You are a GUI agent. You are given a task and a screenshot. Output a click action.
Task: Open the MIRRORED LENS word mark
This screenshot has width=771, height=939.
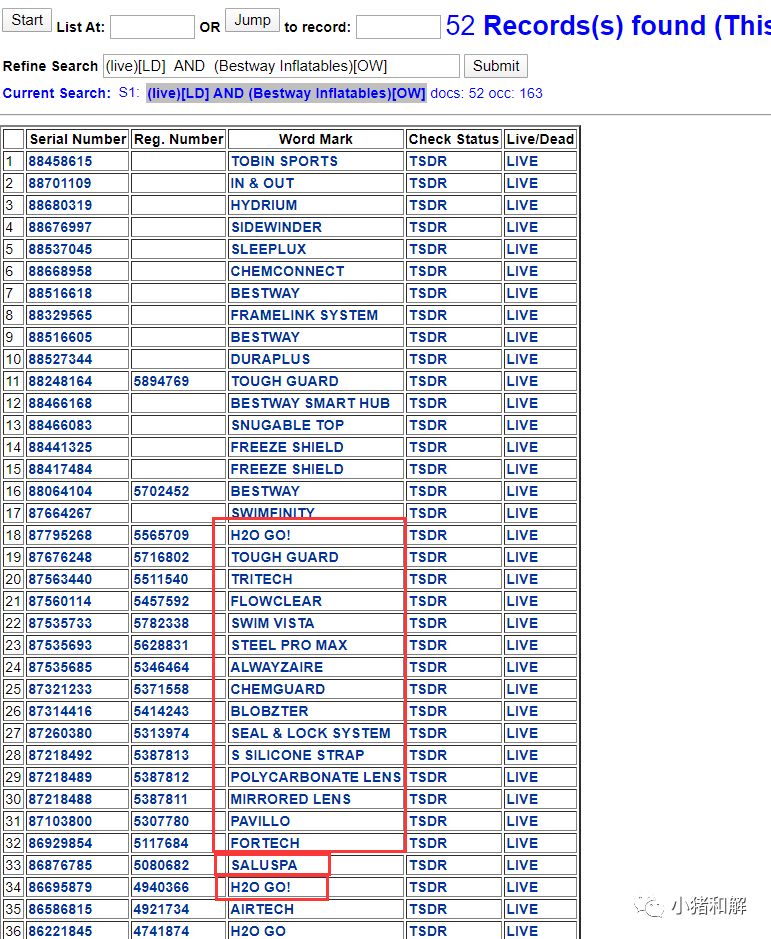pyautogui.click(x=291, y=799)
